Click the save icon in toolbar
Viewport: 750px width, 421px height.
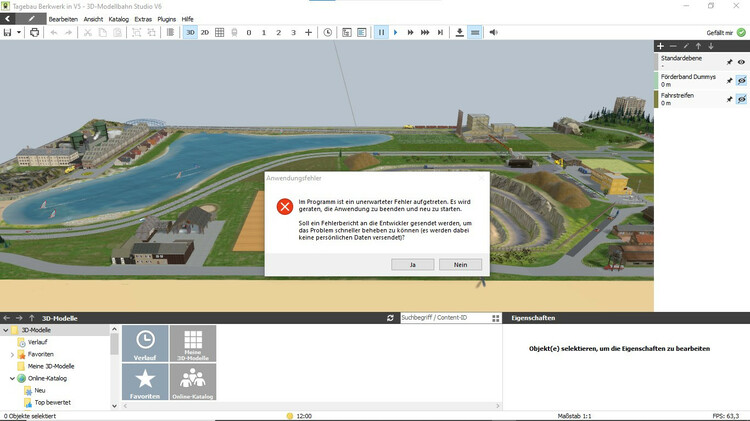click(7, 33)
